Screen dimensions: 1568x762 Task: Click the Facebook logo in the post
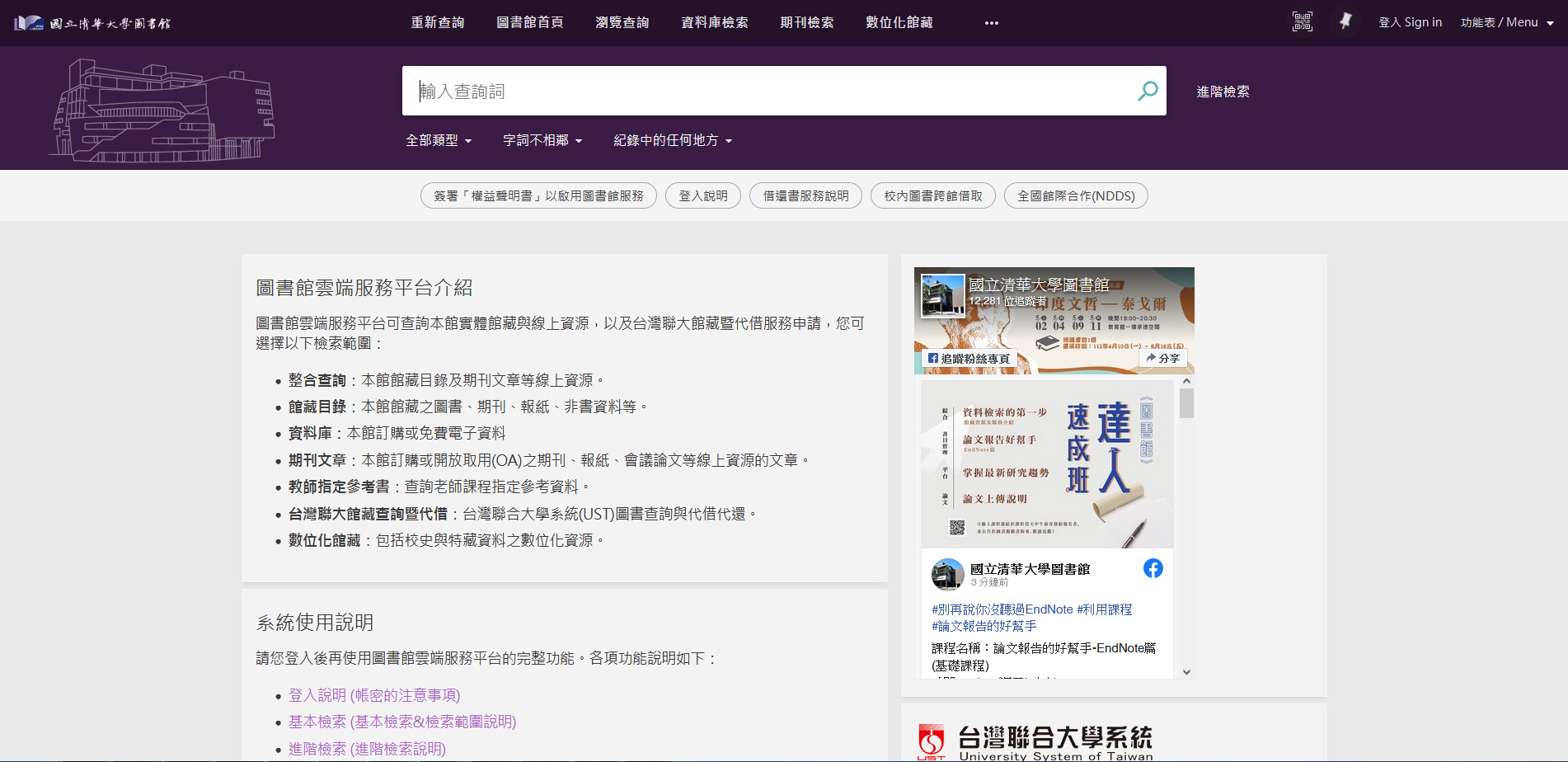1153,568
